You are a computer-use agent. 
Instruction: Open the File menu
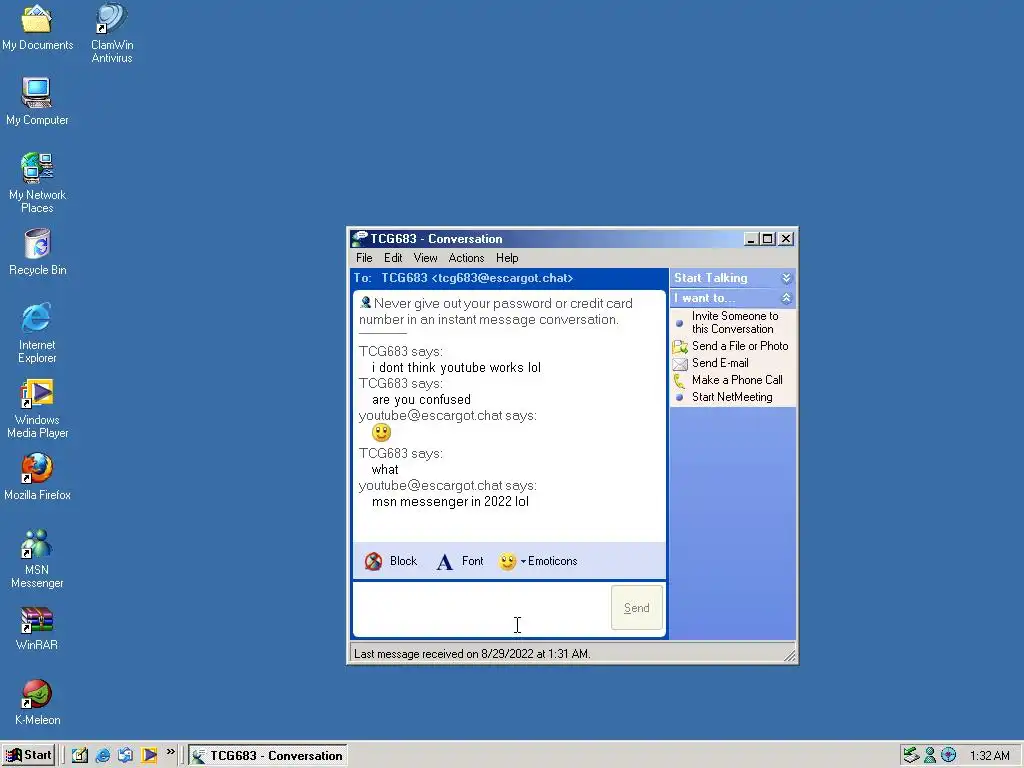tap(364, 258)
